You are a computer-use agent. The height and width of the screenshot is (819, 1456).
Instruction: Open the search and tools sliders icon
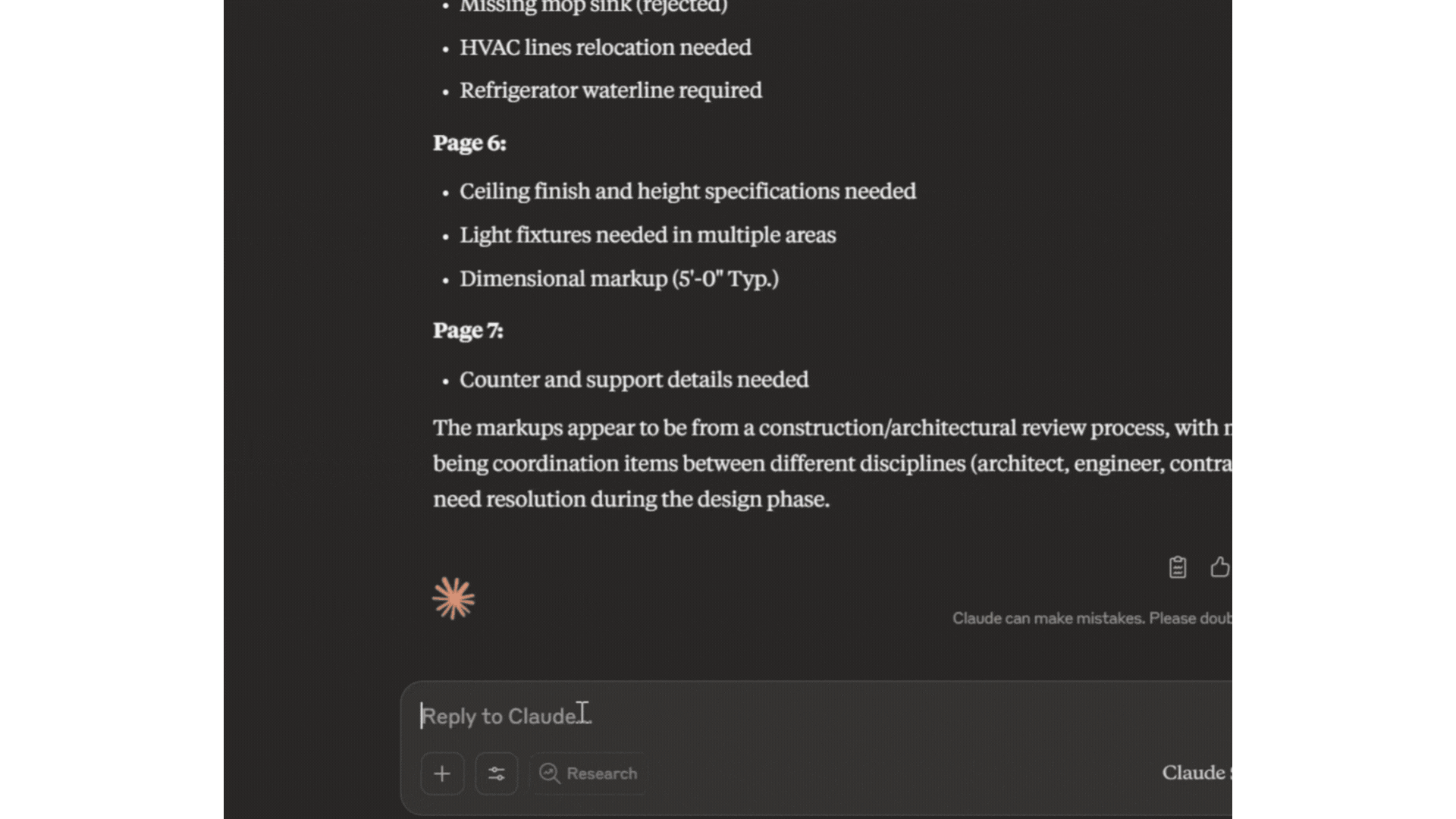(497, 773)
